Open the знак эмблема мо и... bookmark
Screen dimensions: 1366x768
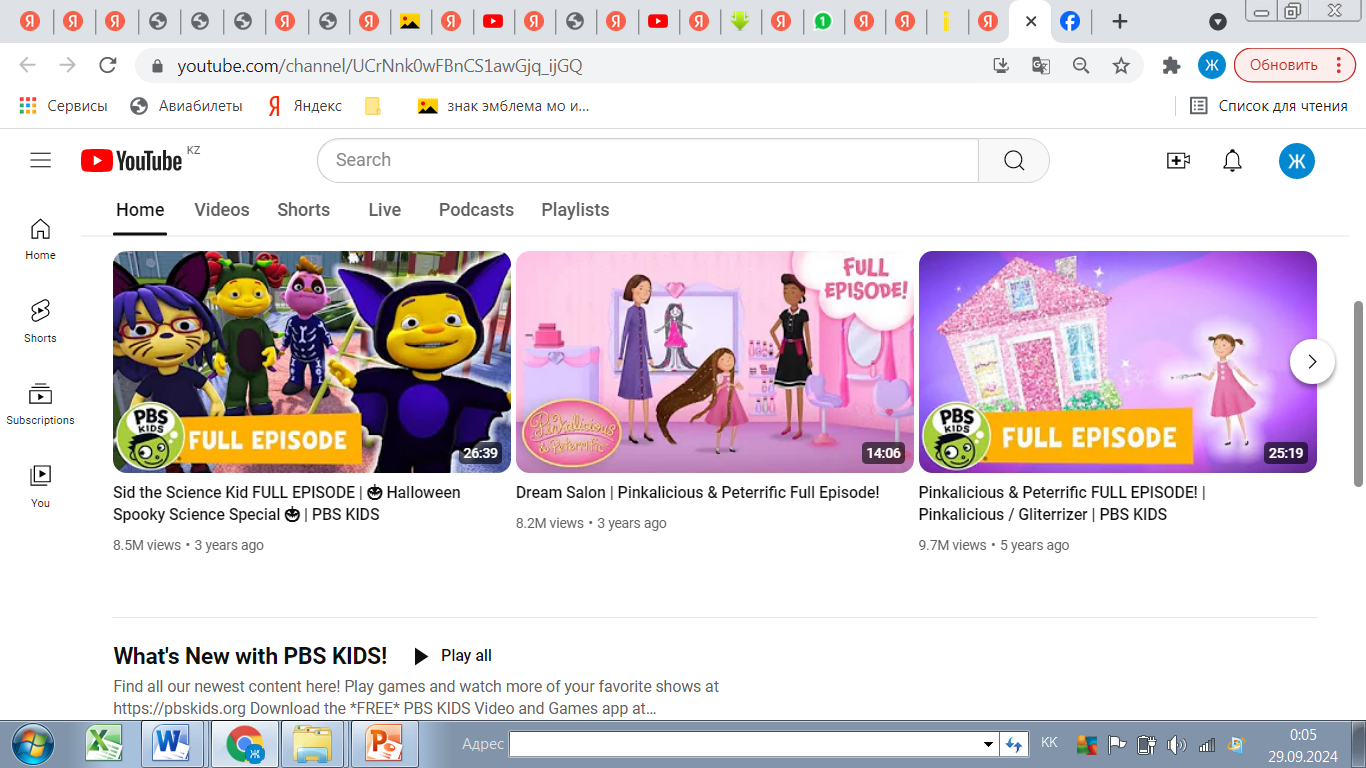coord(504,106)
